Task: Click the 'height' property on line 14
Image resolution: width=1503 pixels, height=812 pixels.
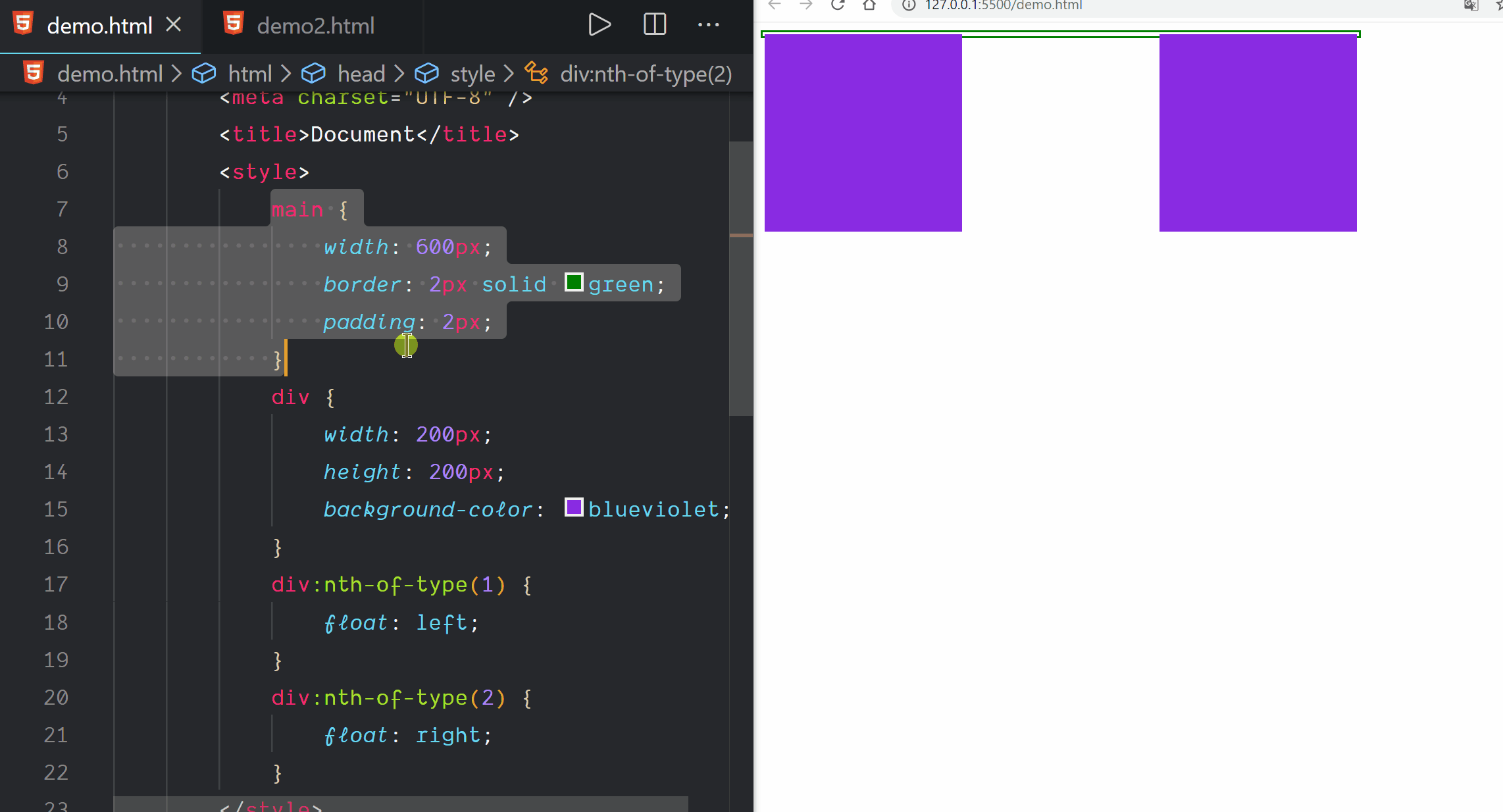Action: (362, 472)
